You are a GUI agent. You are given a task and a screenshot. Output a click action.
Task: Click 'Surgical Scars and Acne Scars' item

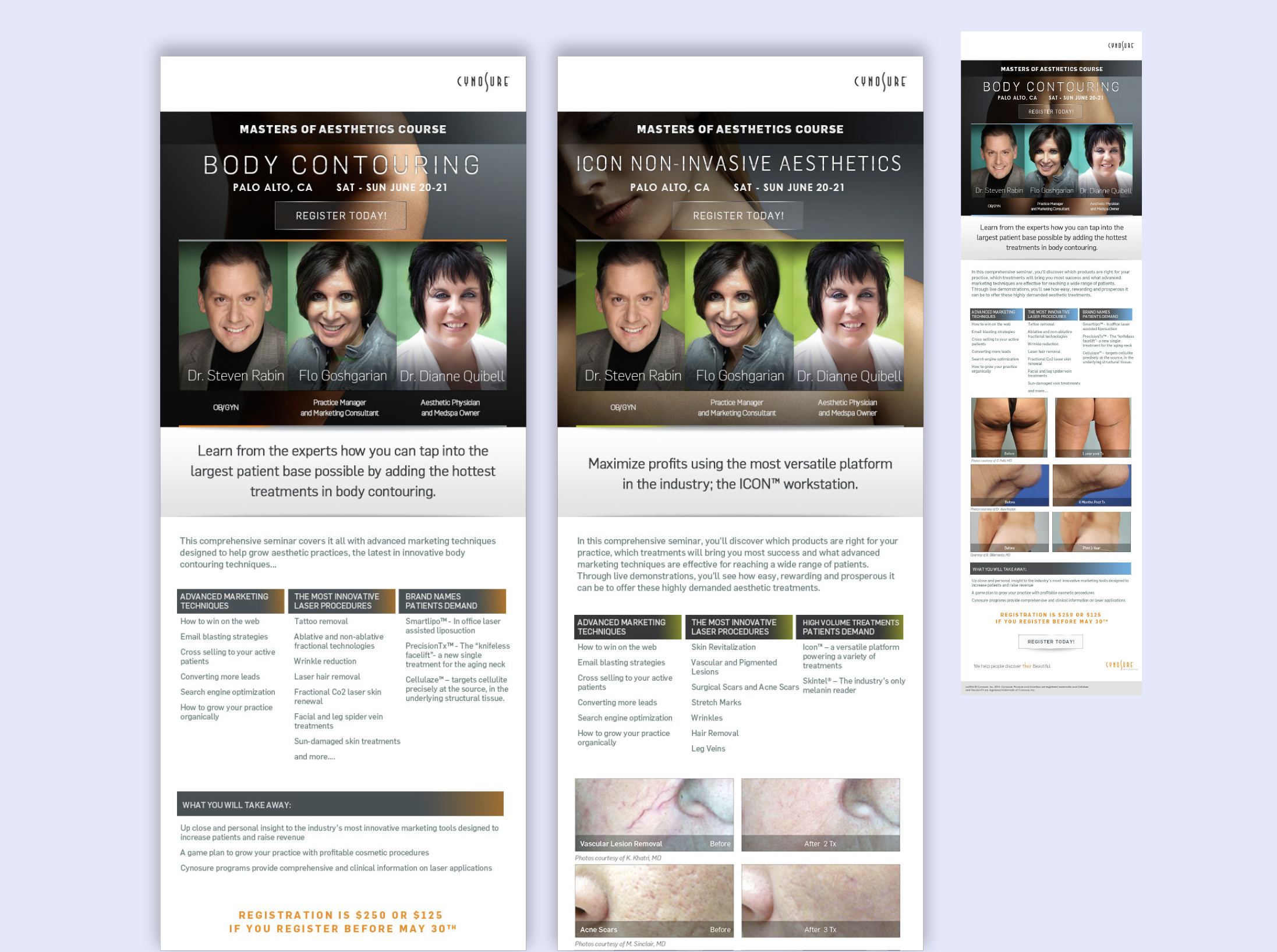point(745,687)
